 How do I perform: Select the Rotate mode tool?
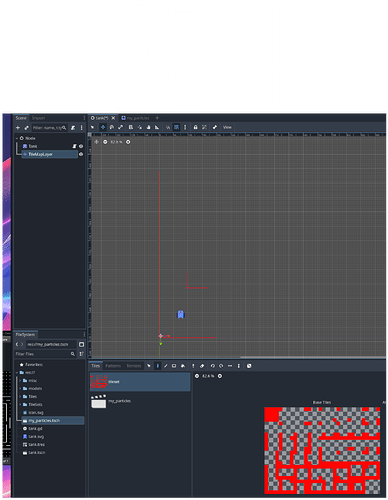pos(112,127)
